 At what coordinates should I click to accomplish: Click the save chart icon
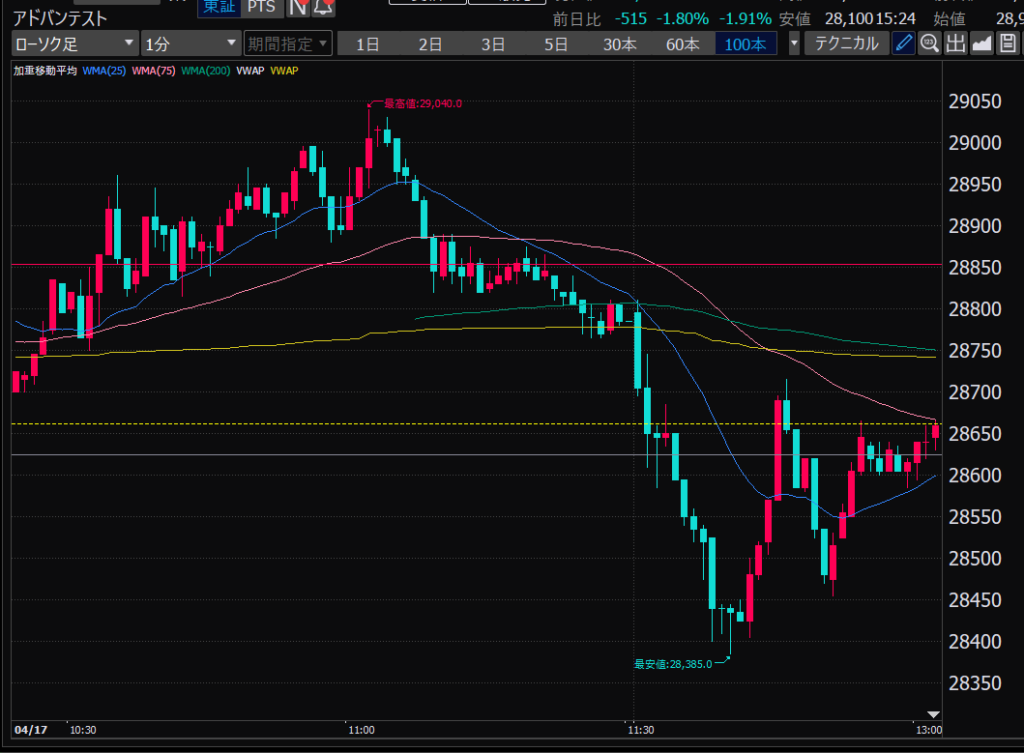[x=1007, y=43]
